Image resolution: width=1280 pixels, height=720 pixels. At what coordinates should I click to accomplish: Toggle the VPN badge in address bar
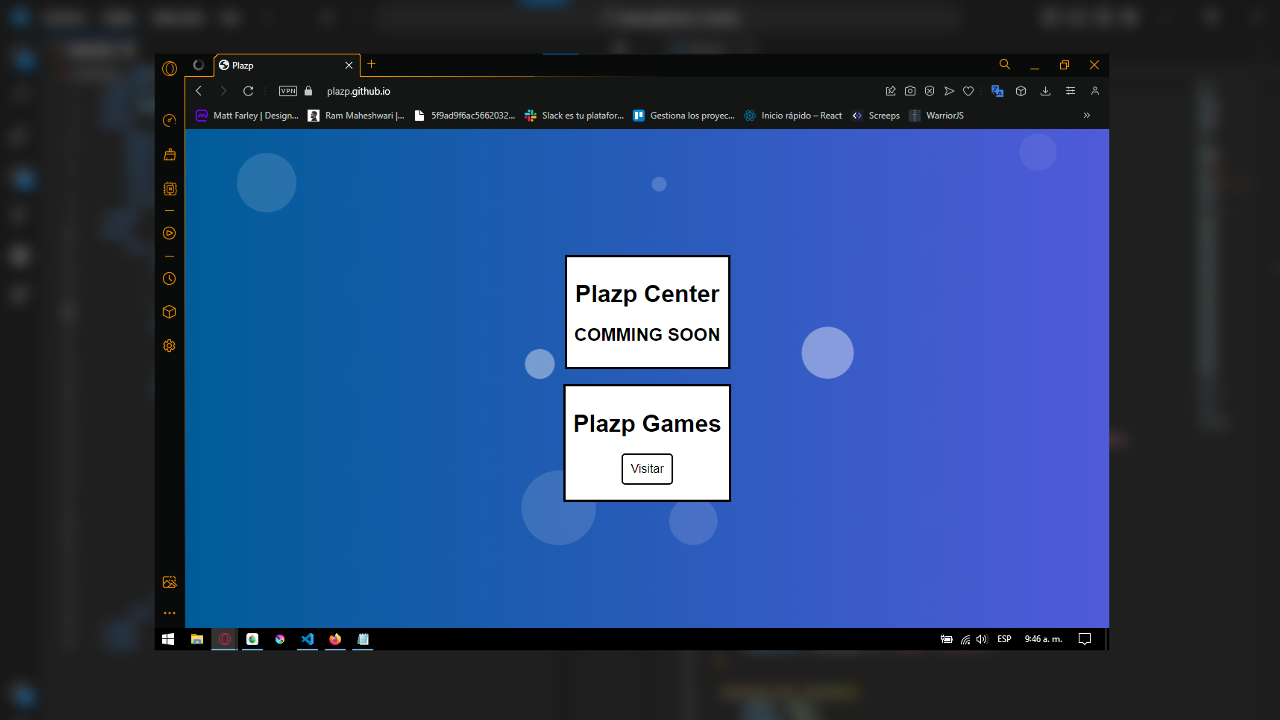(x=288, y=91)
